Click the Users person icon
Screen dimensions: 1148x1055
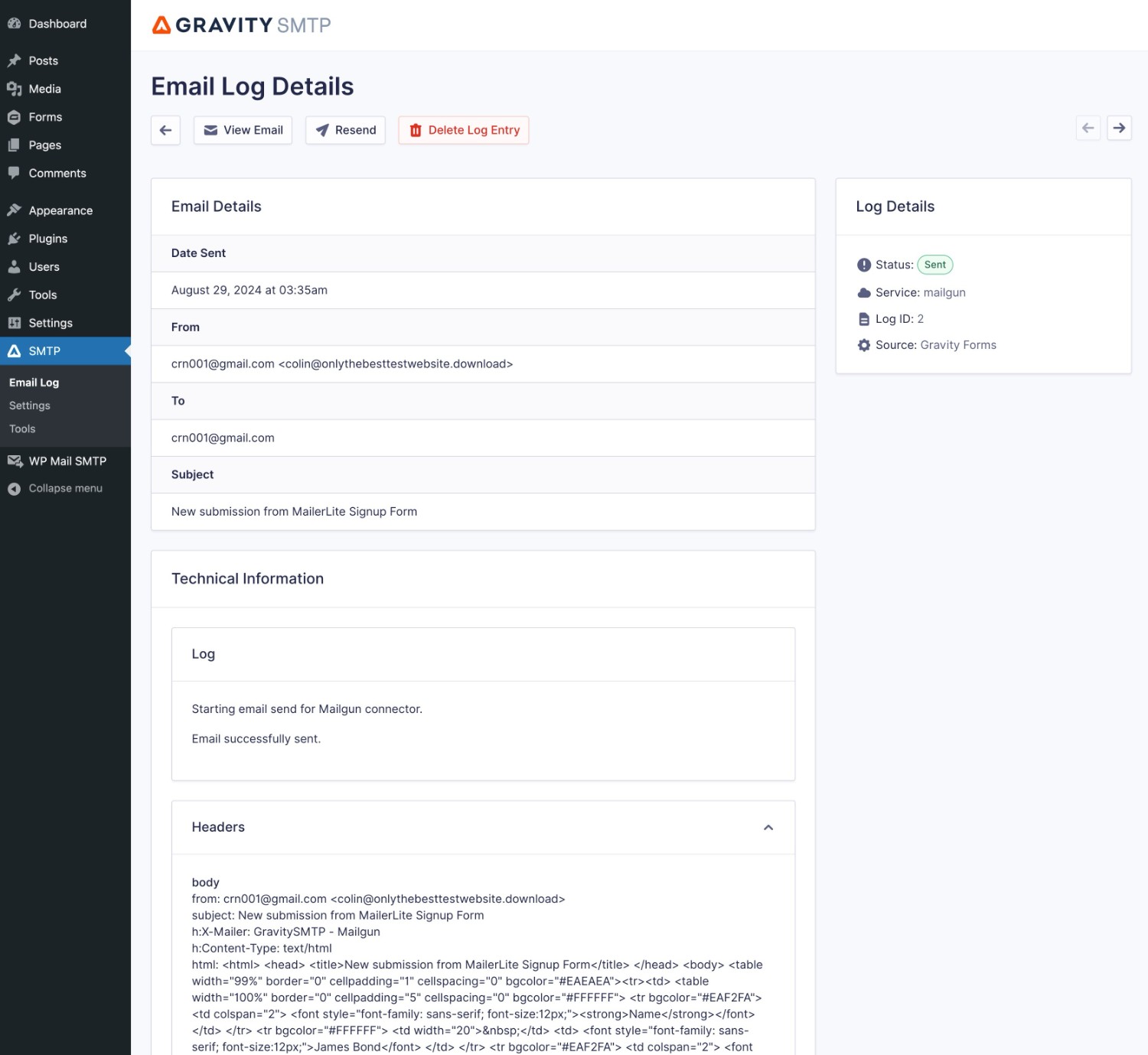pyautogui.click(x=14, y=267)
